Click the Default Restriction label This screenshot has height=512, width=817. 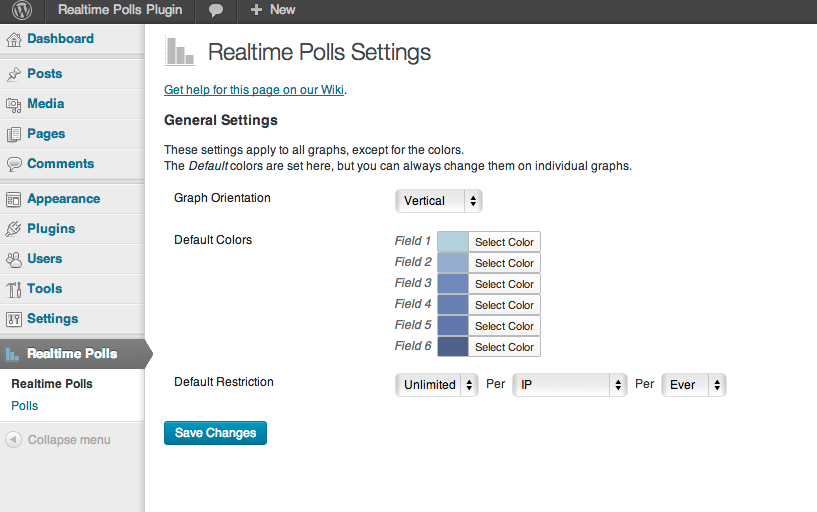pos(224,382)
